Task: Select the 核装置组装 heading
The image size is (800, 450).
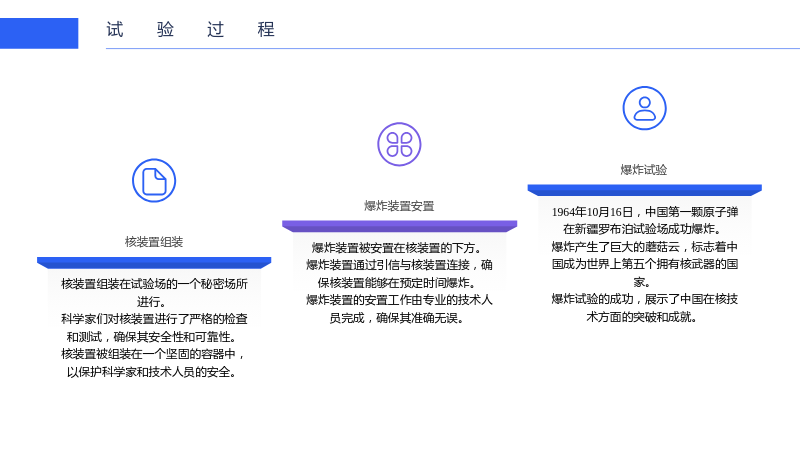Action: tap(154, 242)
